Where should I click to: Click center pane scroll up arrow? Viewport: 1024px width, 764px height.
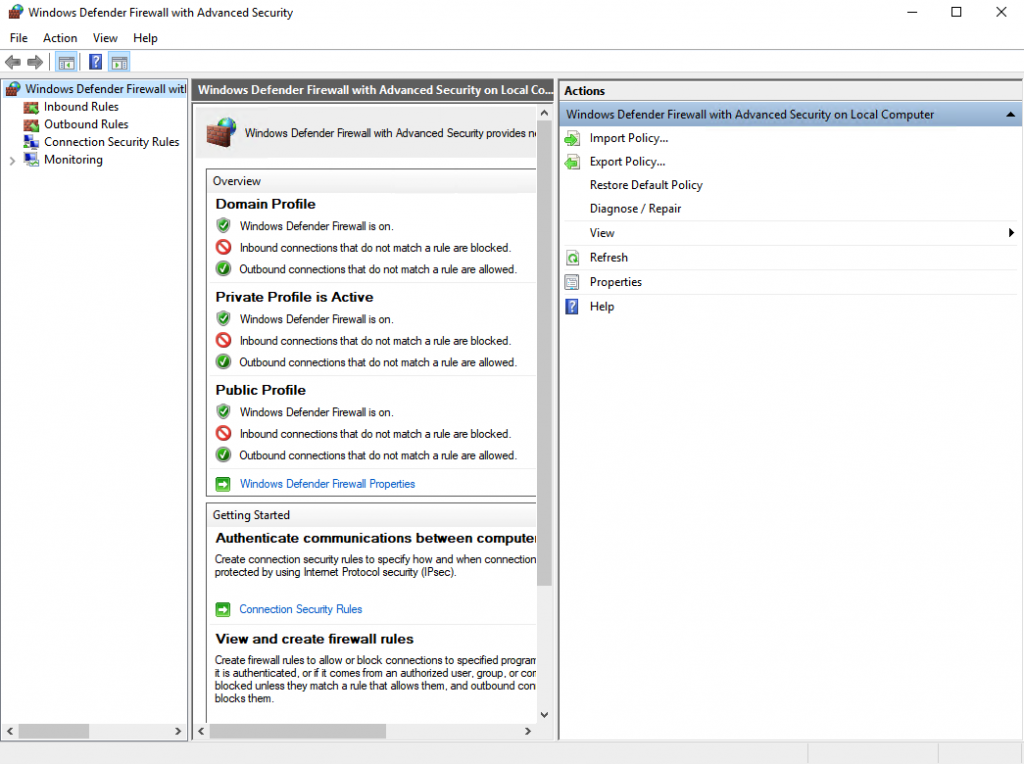click(545, 114)
